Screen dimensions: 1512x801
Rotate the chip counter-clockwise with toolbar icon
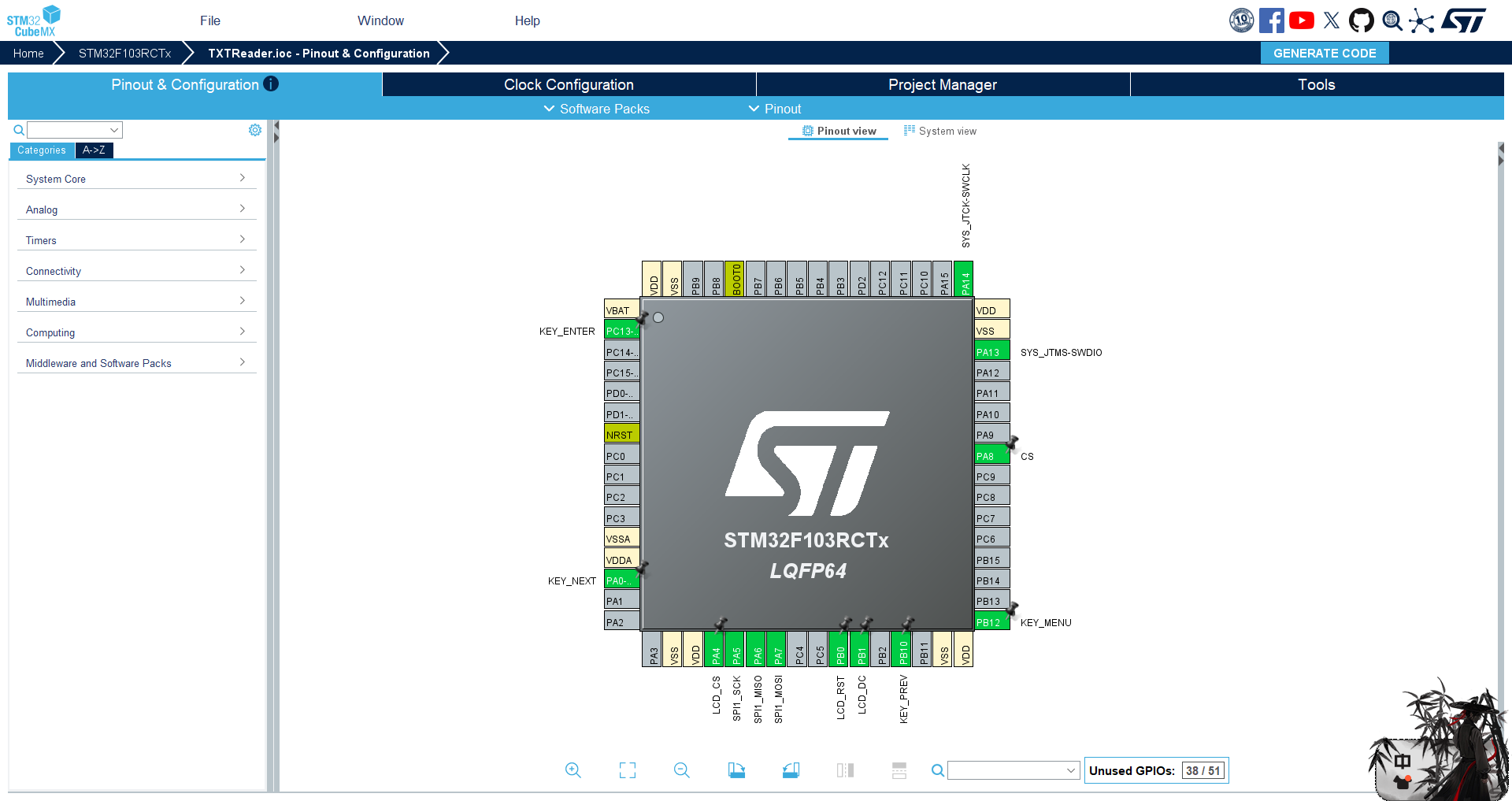[x=791, y=770]
